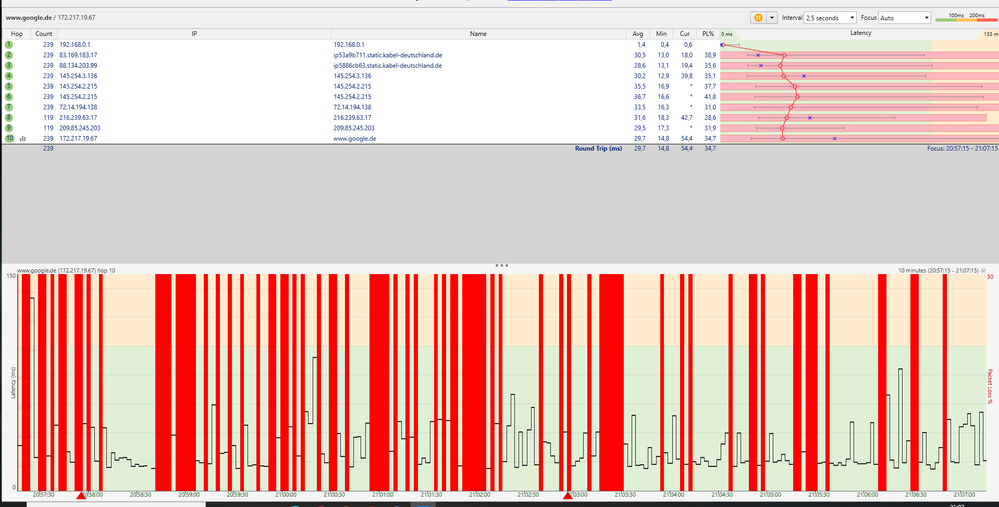The width and height of the screenshot is (999, 507).
Task: Toggle the timeline graph icon on hop 10
Action: (x=23, y=139)
